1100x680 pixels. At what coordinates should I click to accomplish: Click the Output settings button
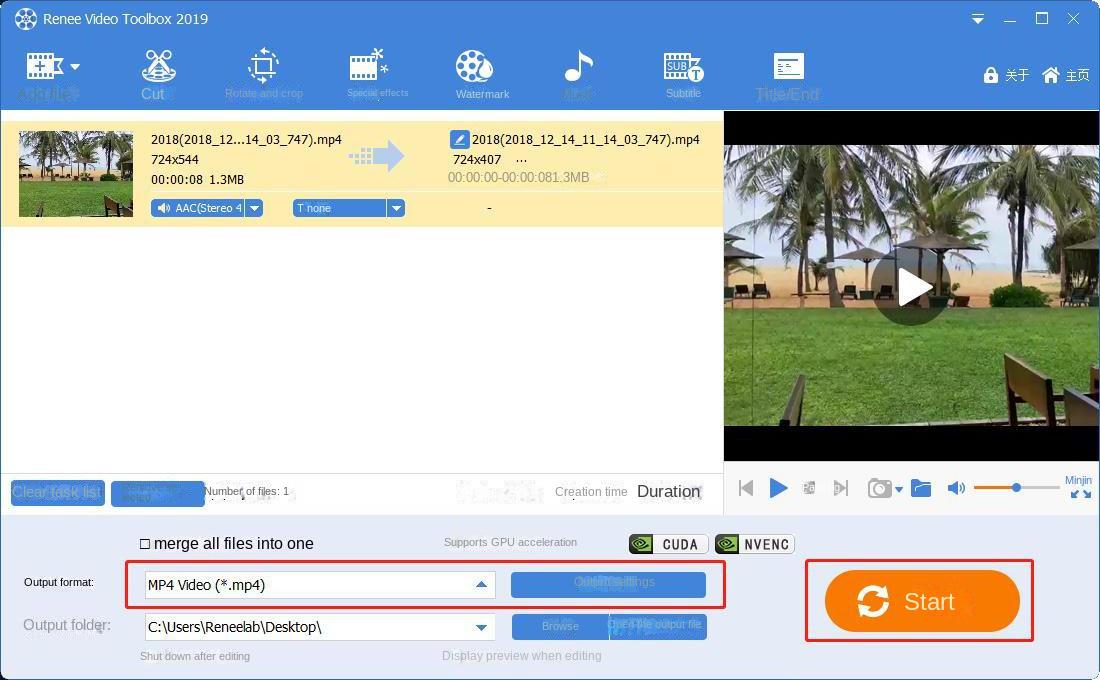[608, 585]
